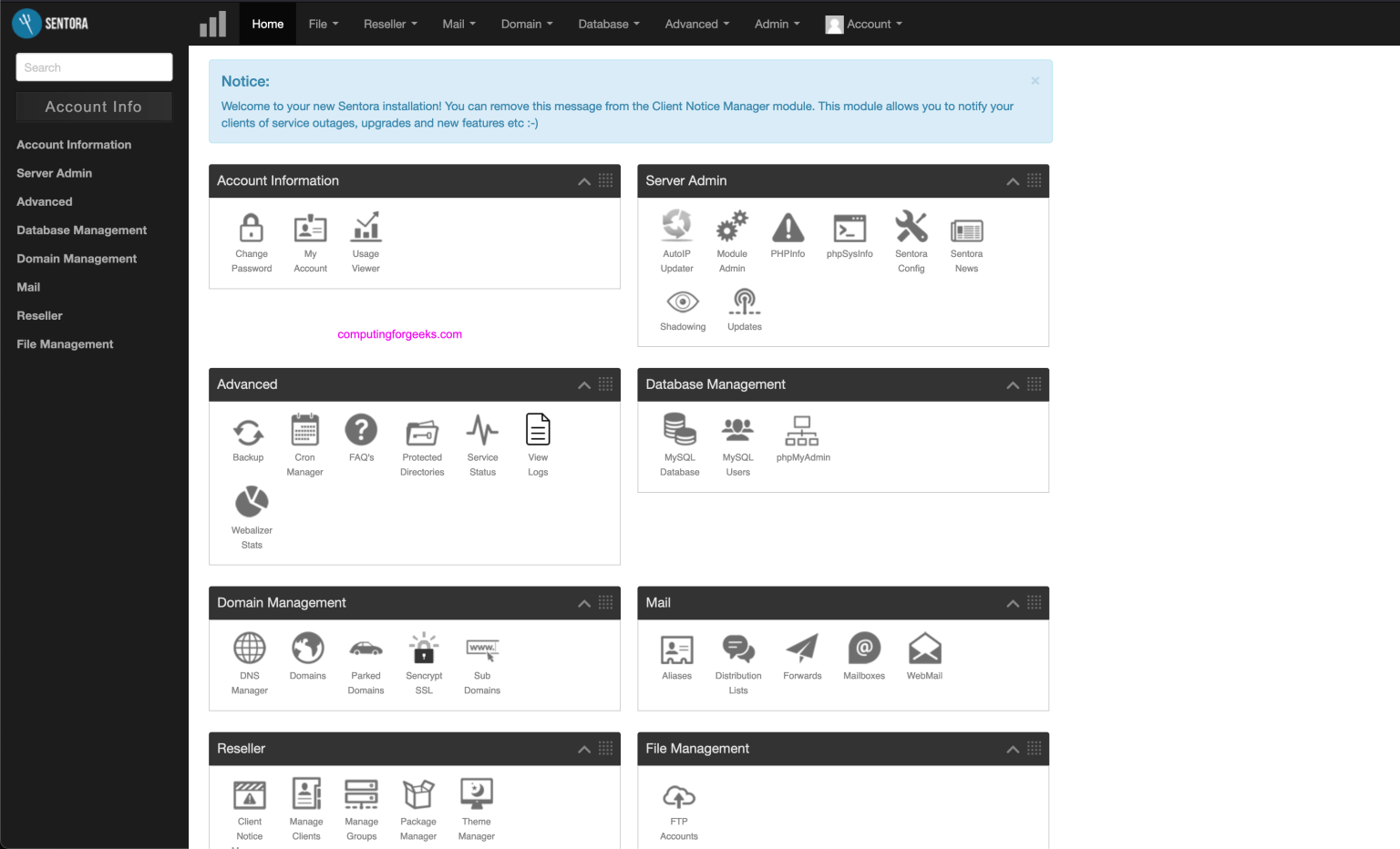
Task: Switch to the Home tab
Action: (x=267, y=24)
